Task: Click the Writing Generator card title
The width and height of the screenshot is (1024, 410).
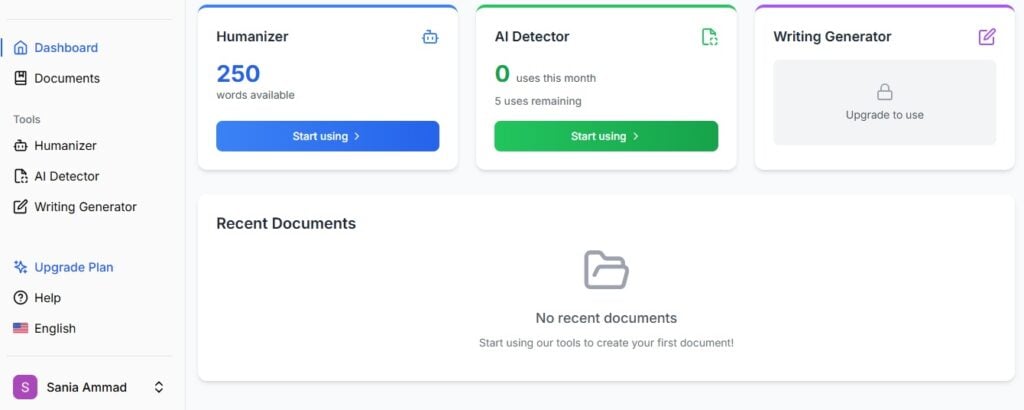Action: (832, 37)
